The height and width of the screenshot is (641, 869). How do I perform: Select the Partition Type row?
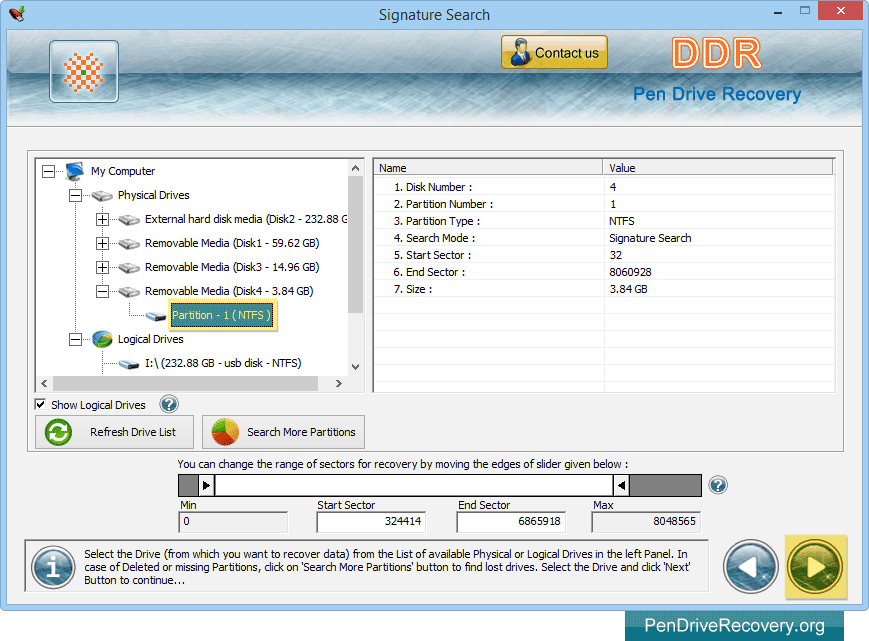[x=604, y=221]
